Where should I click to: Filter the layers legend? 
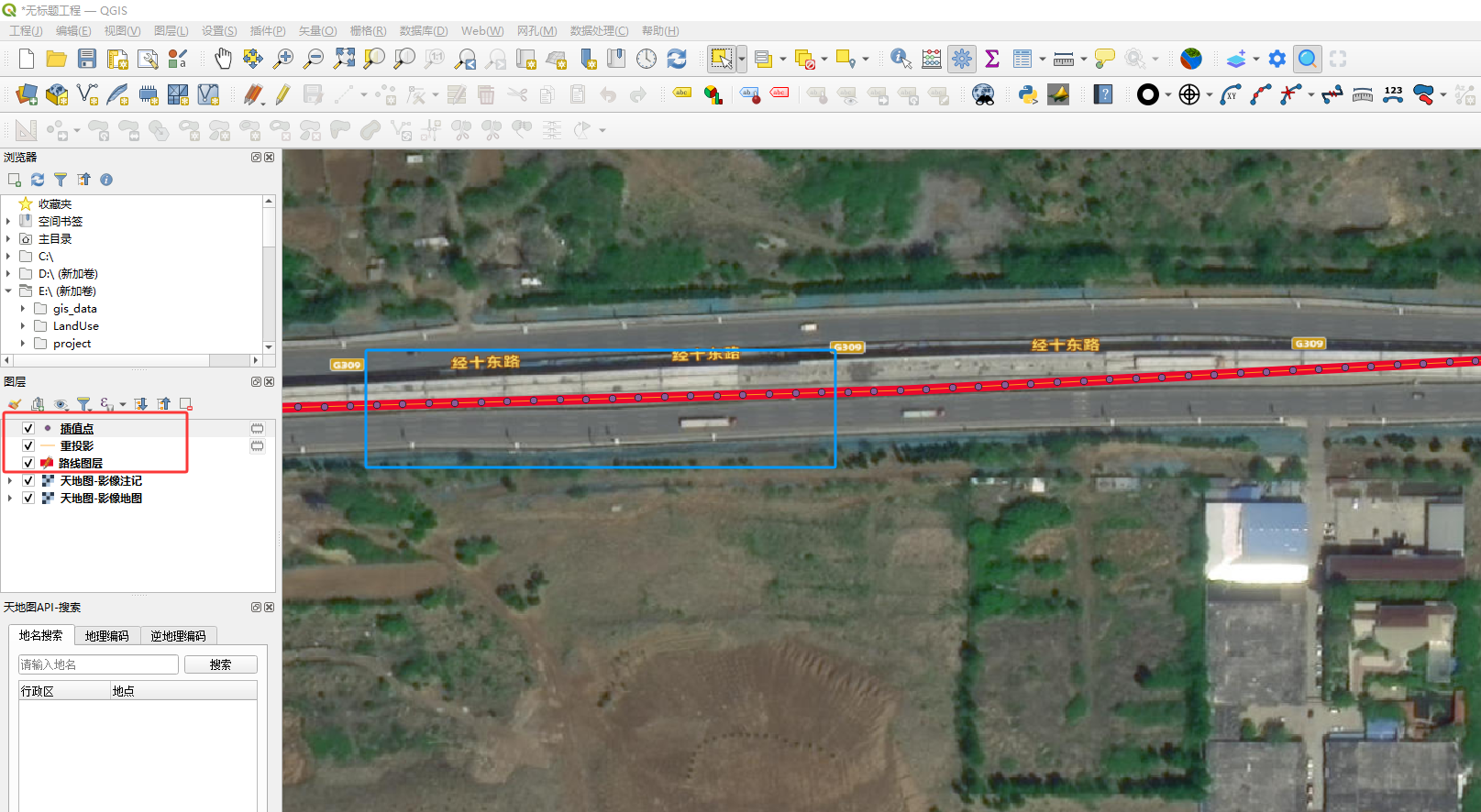click(83, 404)
